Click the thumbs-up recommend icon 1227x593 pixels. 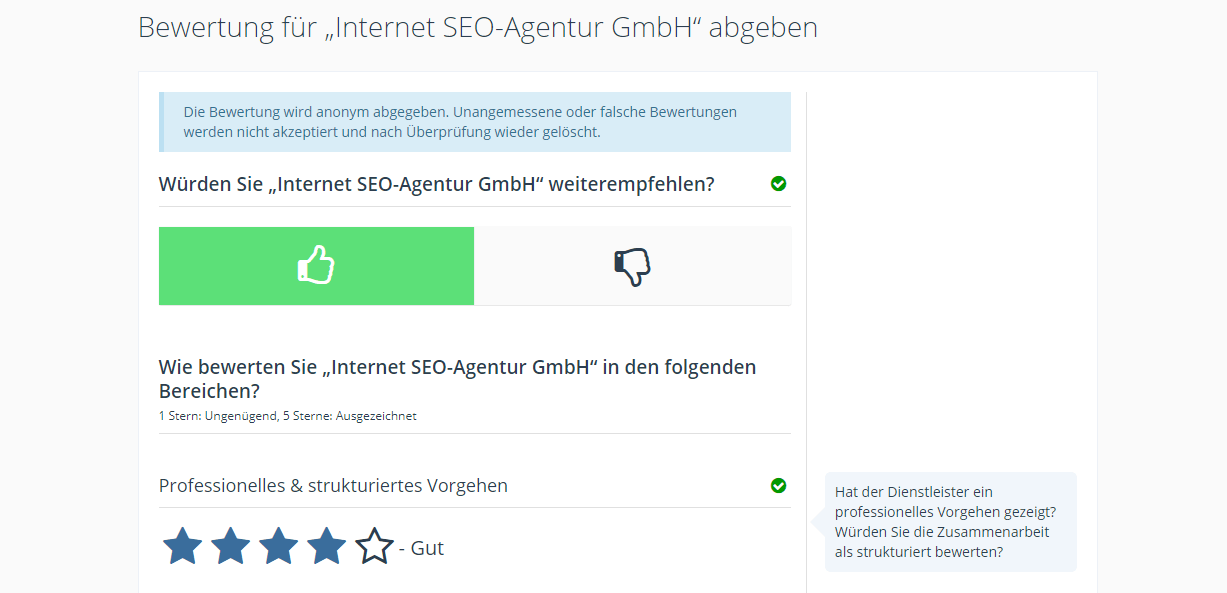pyautogui.click(x=316, y=266)
